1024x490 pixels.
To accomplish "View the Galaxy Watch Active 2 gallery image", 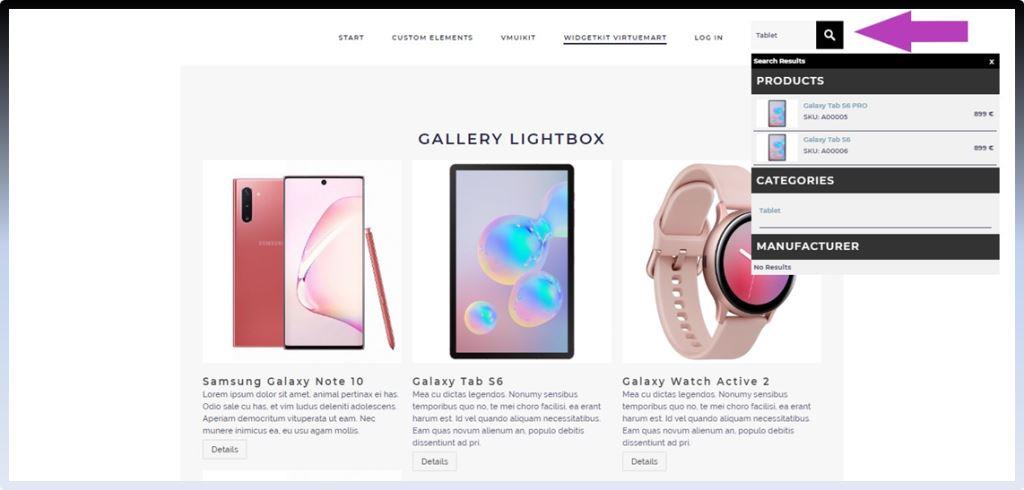I will [x=687, y=261].
